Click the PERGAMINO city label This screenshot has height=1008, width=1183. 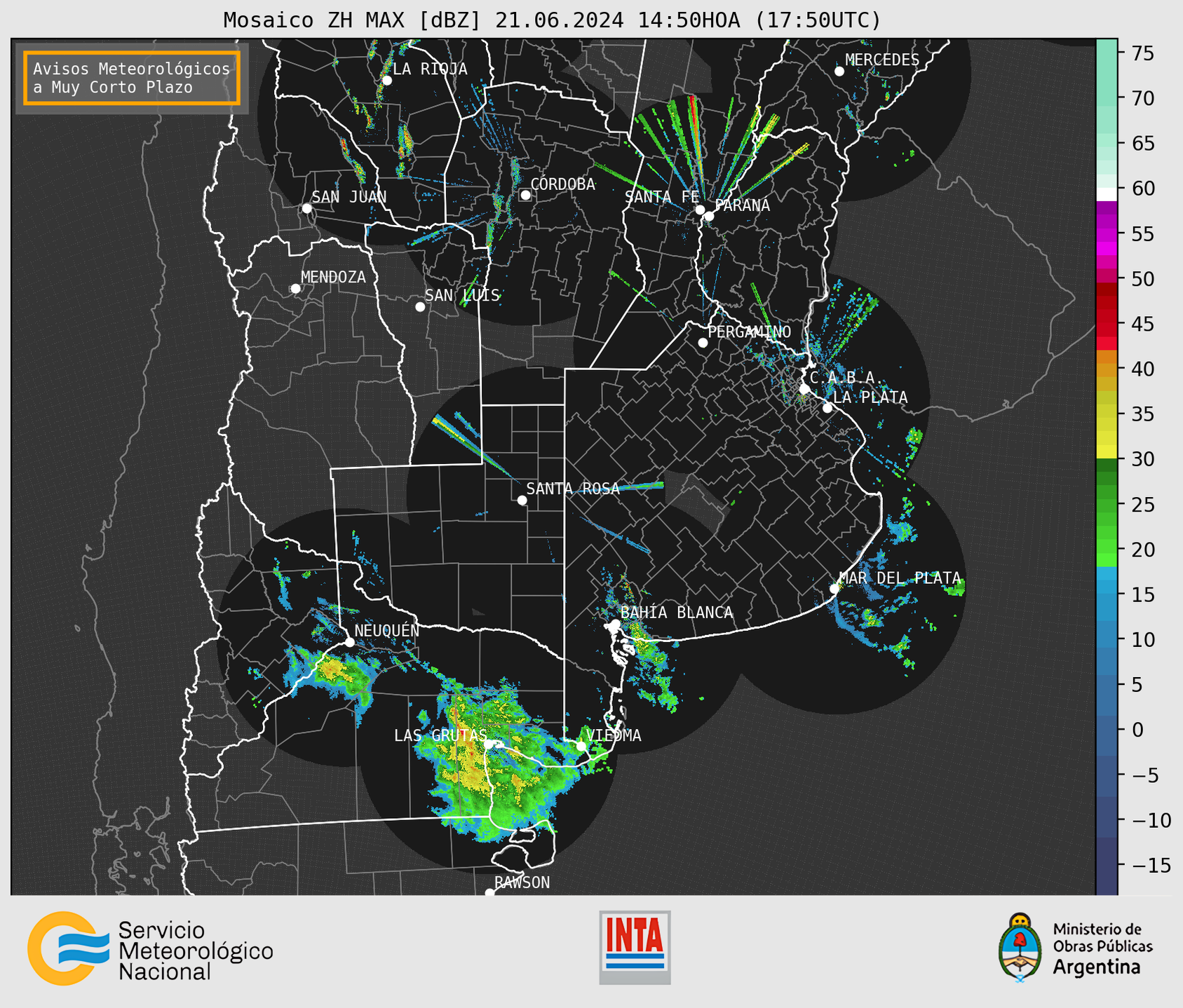click(749, 332)
